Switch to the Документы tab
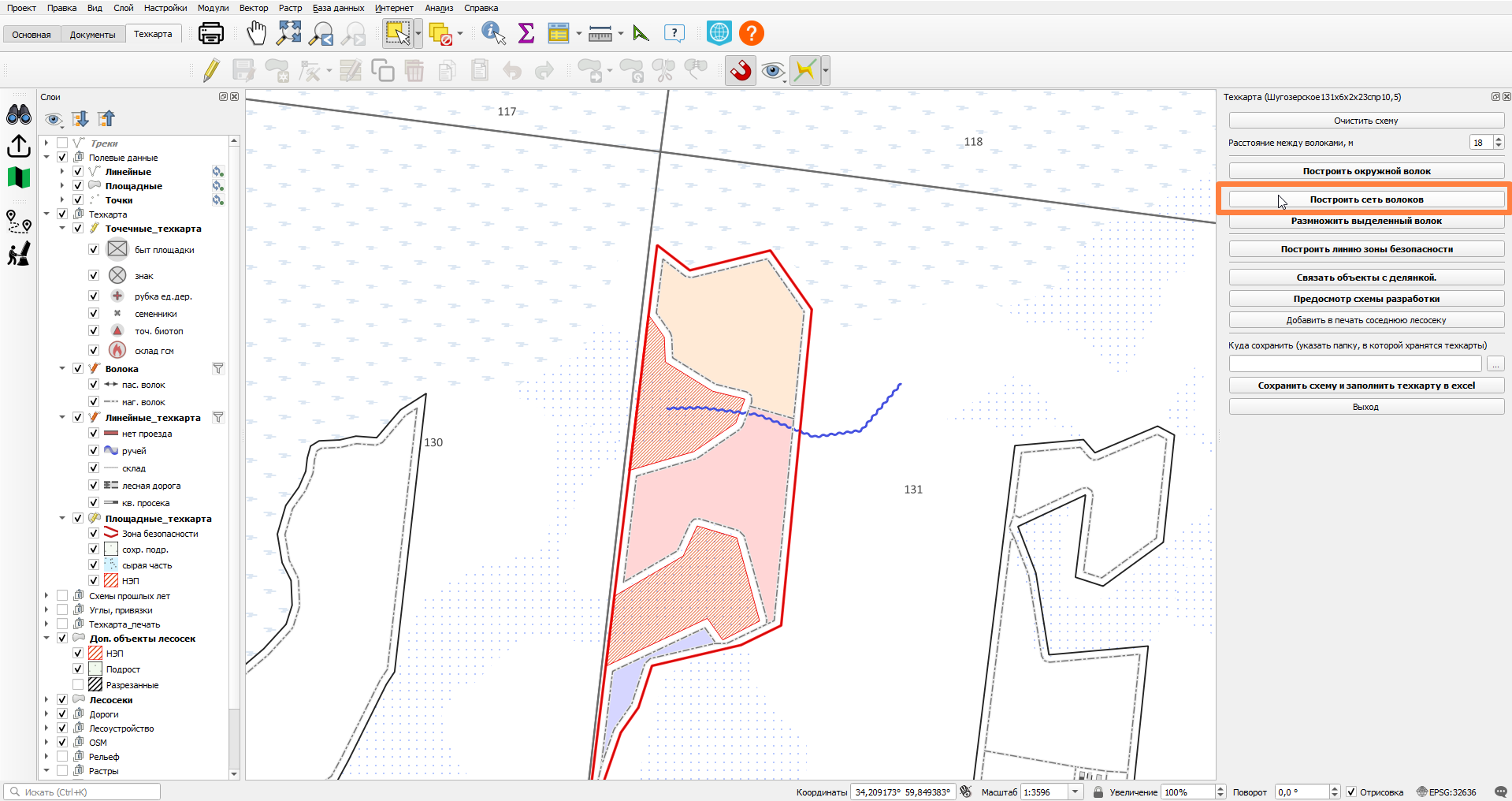The image size is (1512, 801). tap(92, 34)
